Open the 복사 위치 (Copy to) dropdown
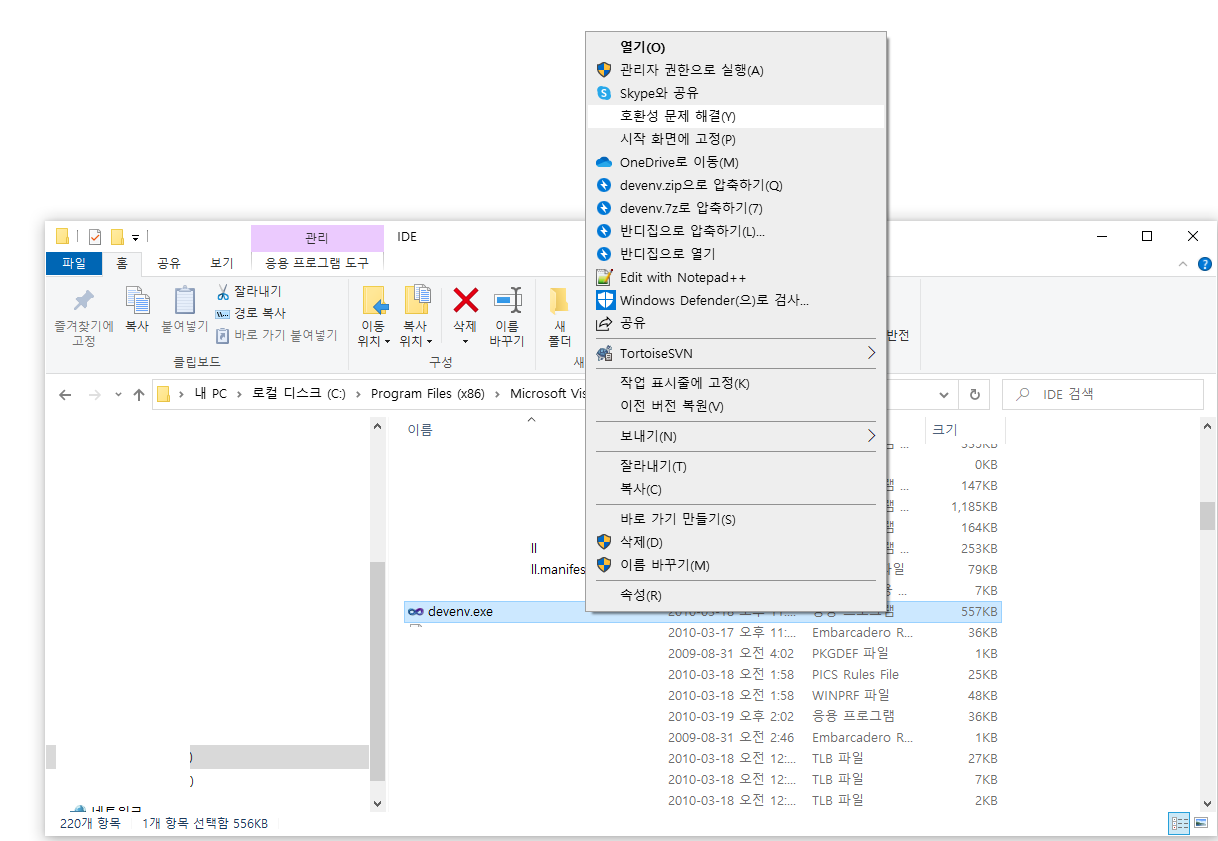 point(415,333)
